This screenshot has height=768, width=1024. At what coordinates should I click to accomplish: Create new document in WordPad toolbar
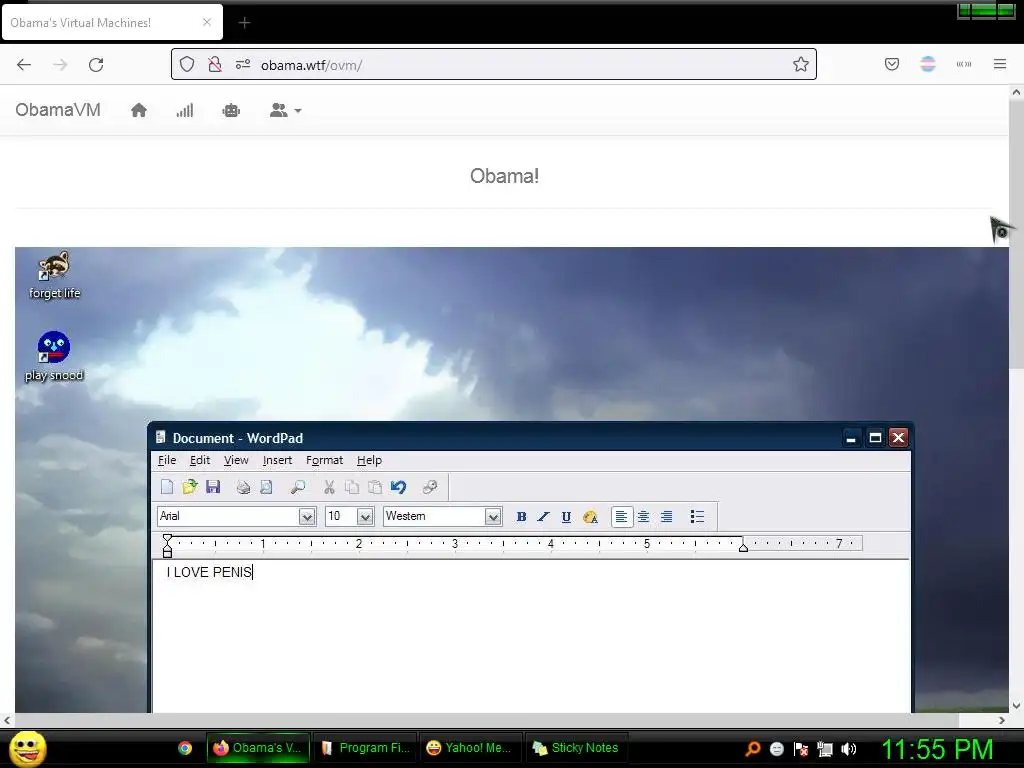[167, 487]
